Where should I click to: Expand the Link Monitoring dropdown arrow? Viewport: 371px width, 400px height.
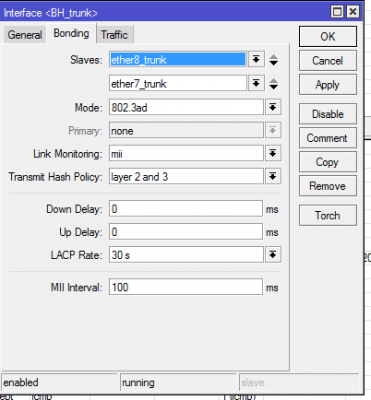click(x=273, y=153)
